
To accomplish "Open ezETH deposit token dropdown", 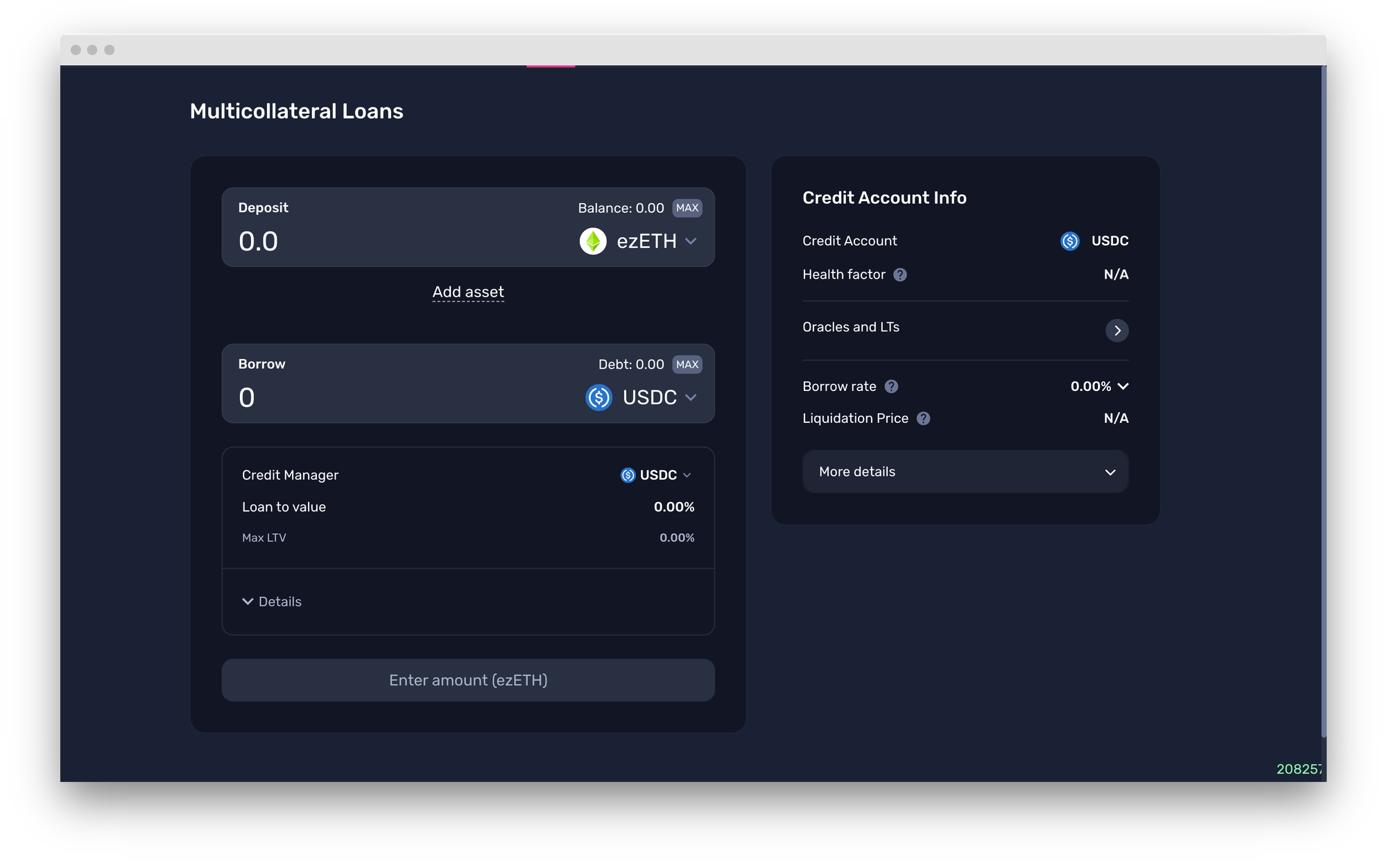I will click(690, 241).
